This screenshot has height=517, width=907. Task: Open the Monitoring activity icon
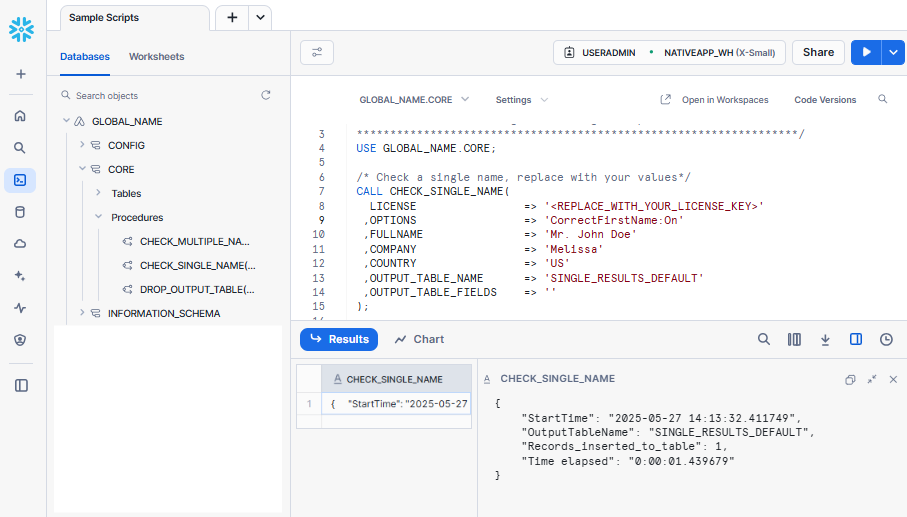pyautogui.click(x=20, y=308)
